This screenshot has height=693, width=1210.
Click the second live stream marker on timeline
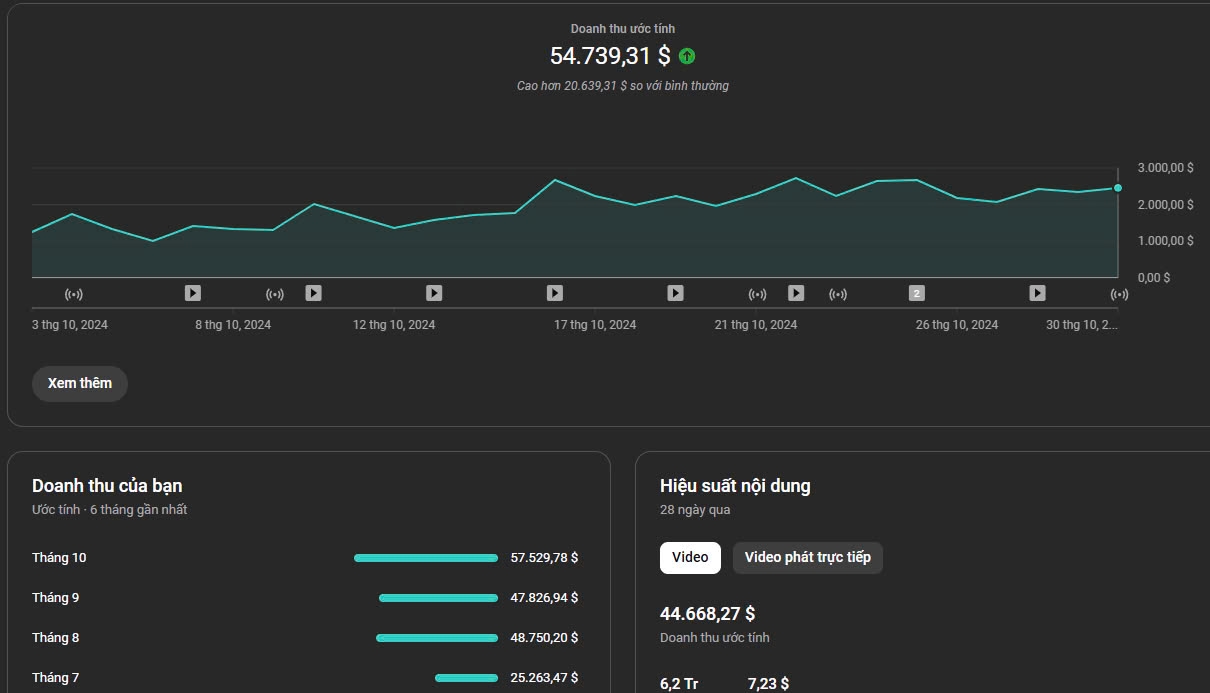coord(275,293)
